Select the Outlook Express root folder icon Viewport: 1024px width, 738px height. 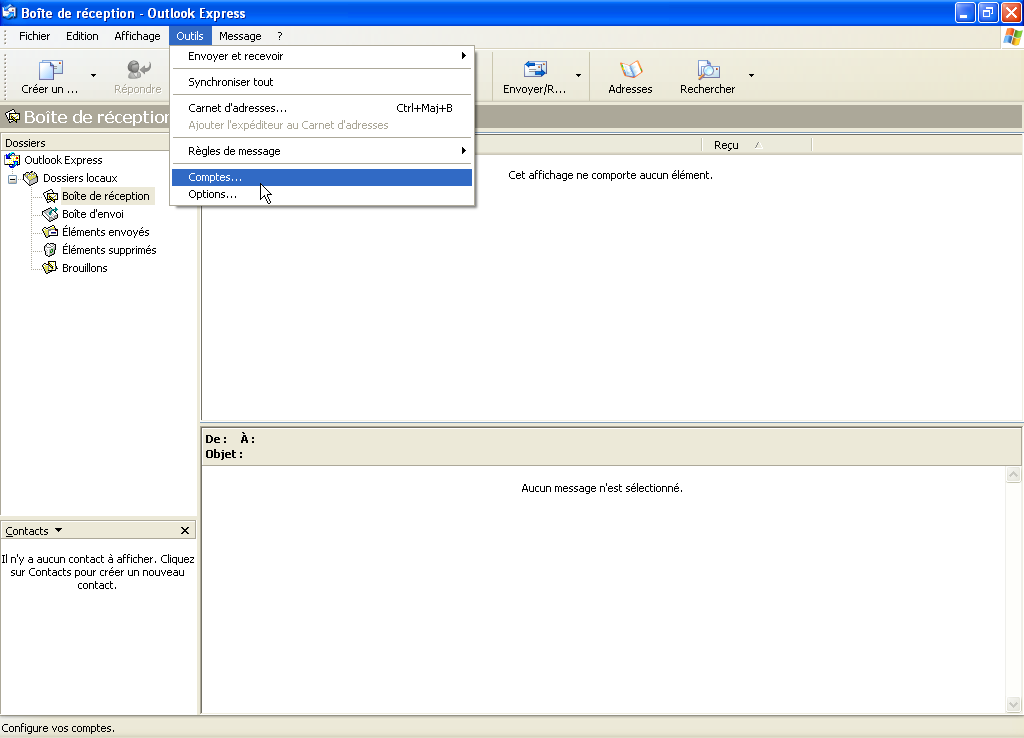pos(12,160)
